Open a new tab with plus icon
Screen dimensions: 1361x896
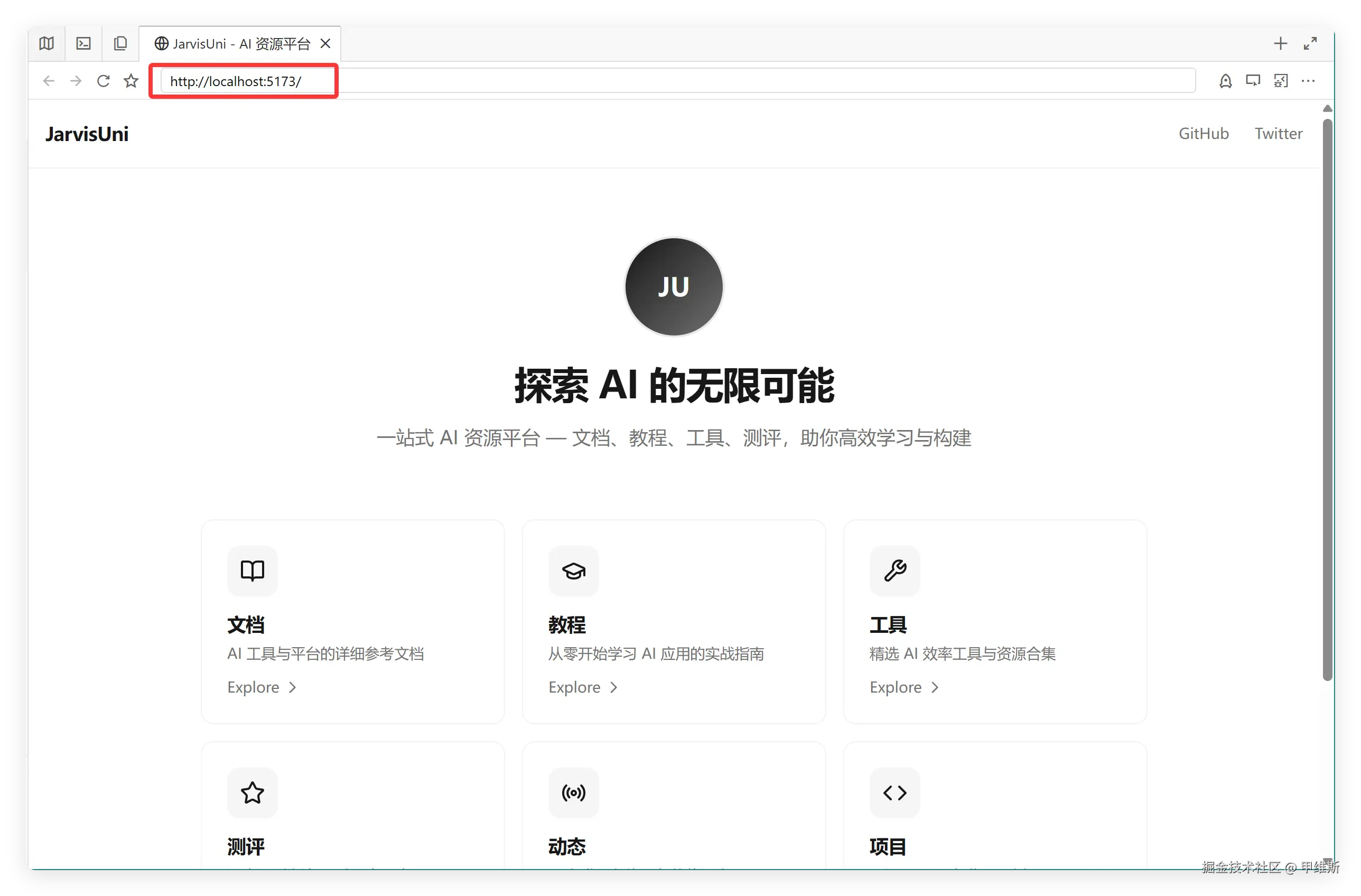(x=1281, y=43)
